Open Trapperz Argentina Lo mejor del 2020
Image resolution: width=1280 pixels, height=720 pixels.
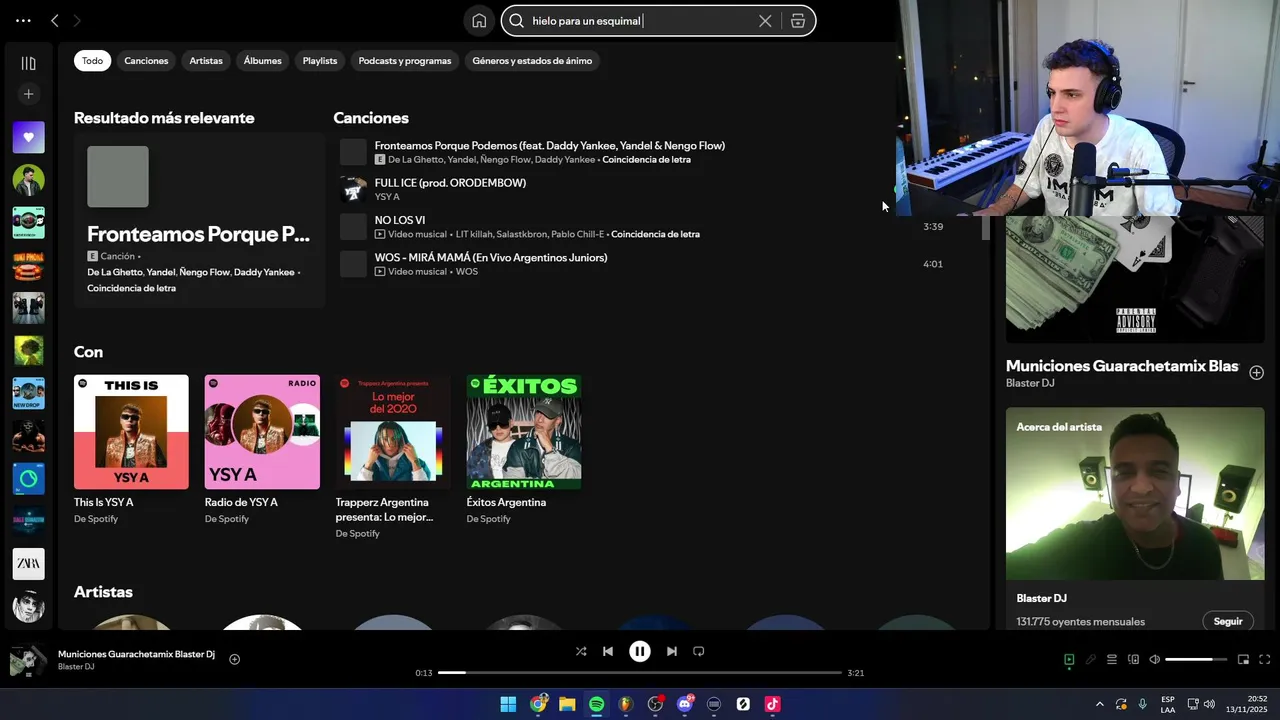coord(393,458)
